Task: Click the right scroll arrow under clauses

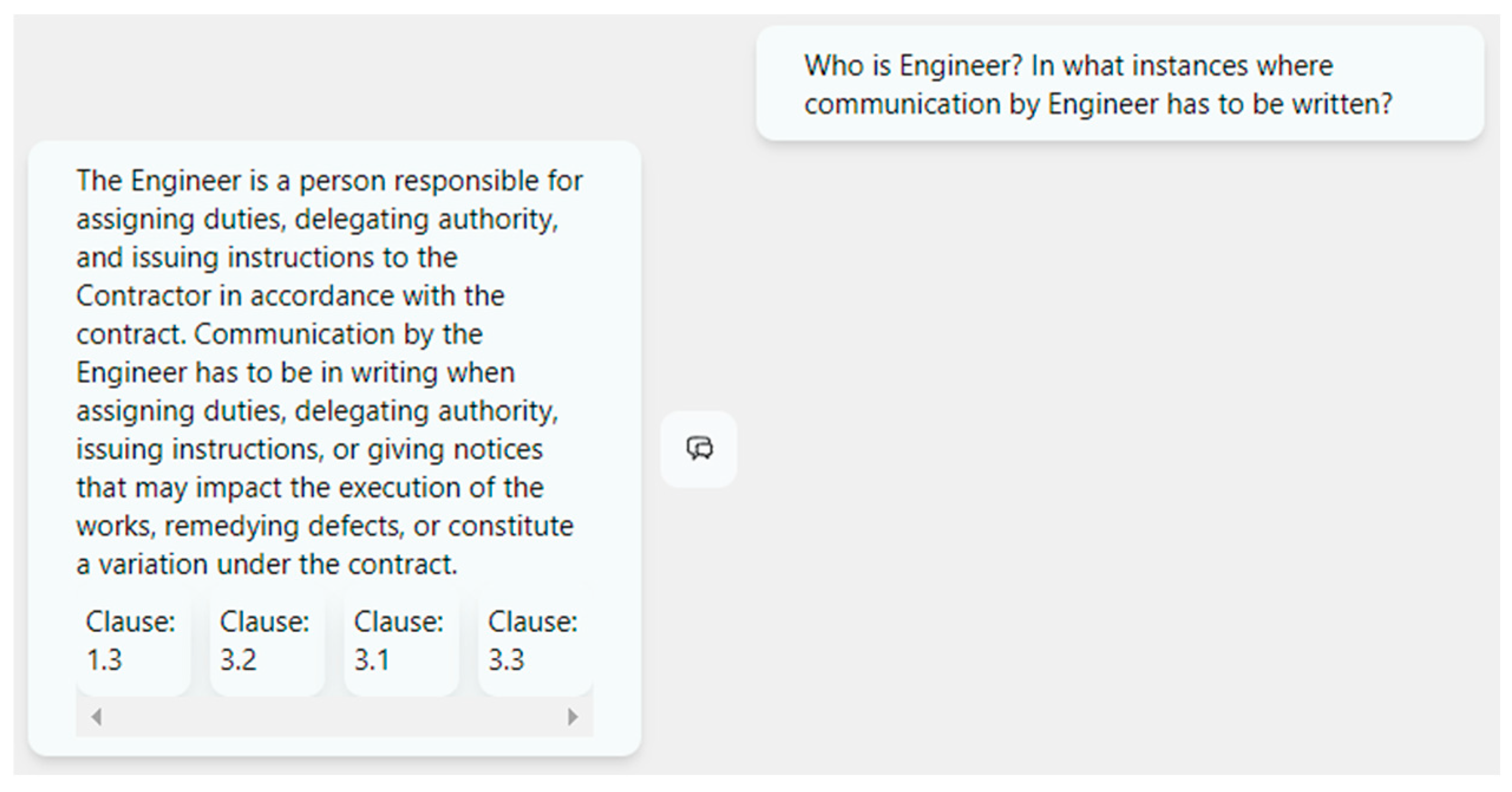Action: [x=572, y=717]
